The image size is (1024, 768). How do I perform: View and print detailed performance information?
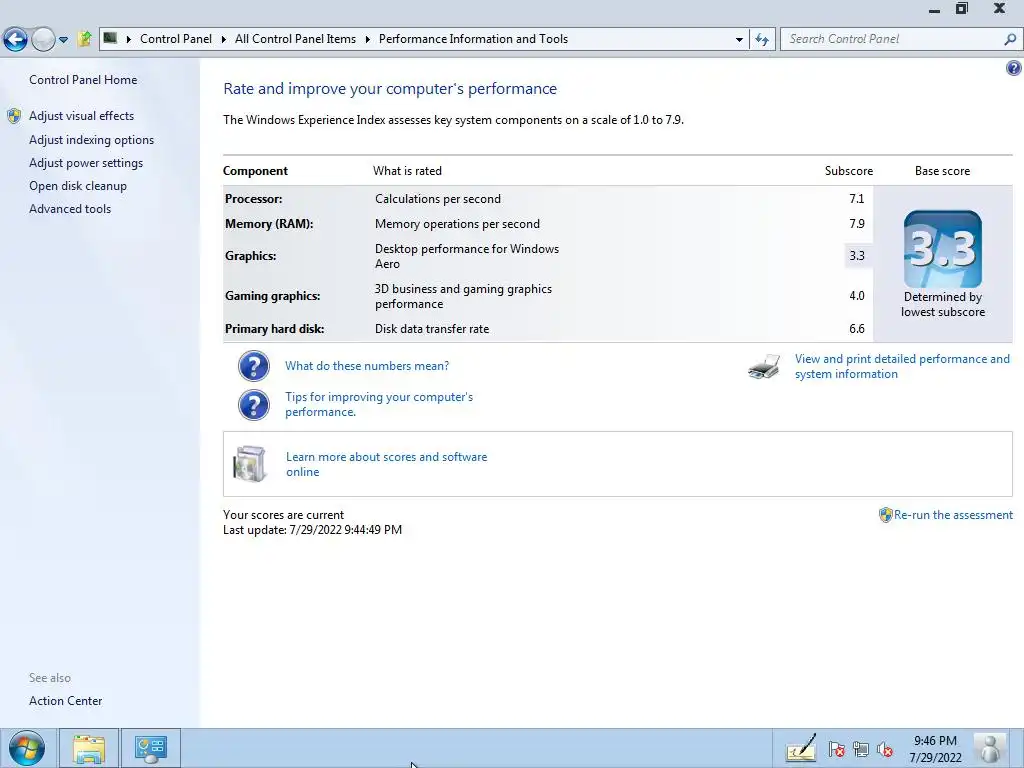pos(902,366)
